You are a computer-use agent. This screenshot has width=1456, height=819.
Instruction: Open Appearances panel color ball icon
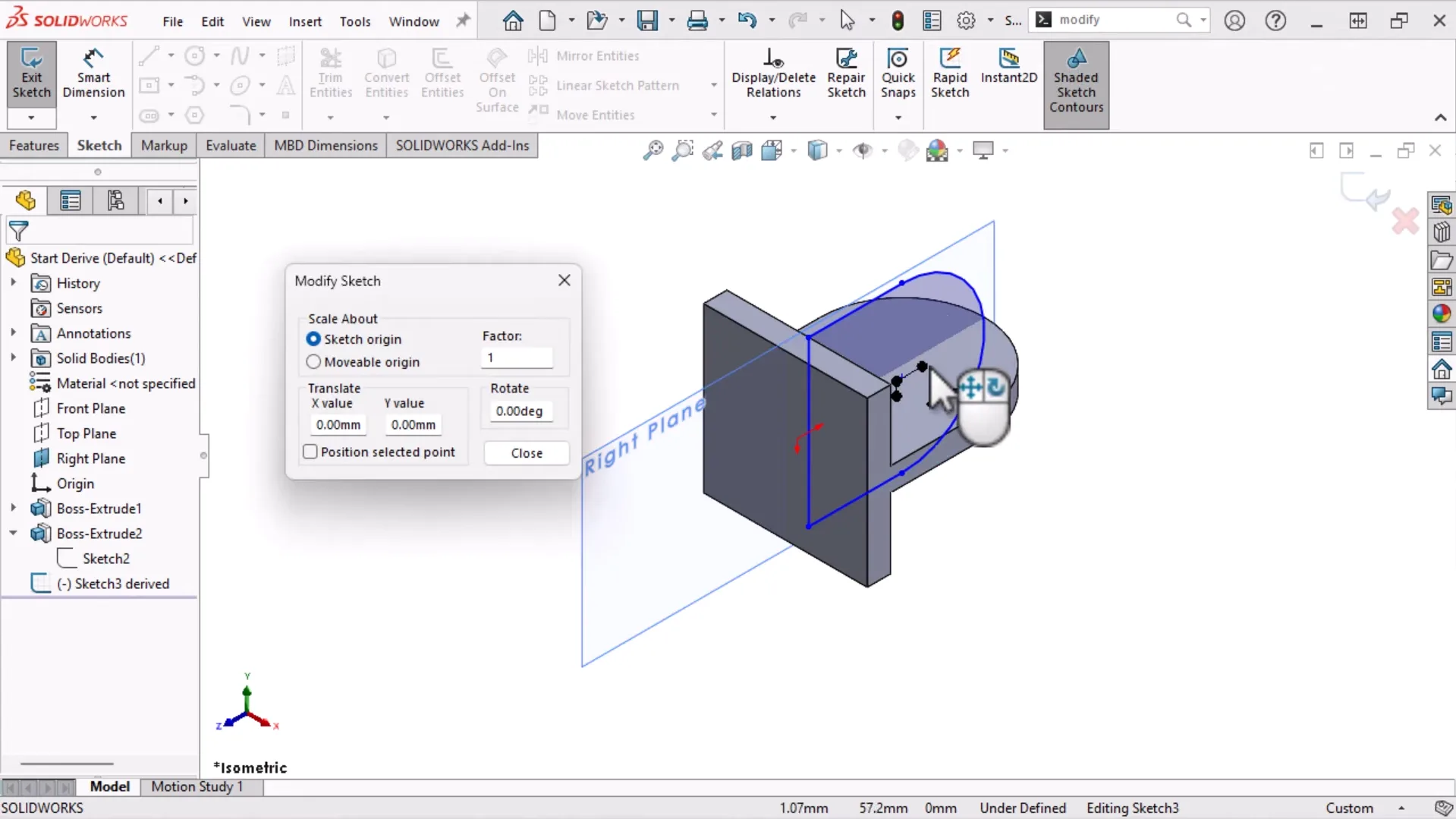pos(1441,313)
